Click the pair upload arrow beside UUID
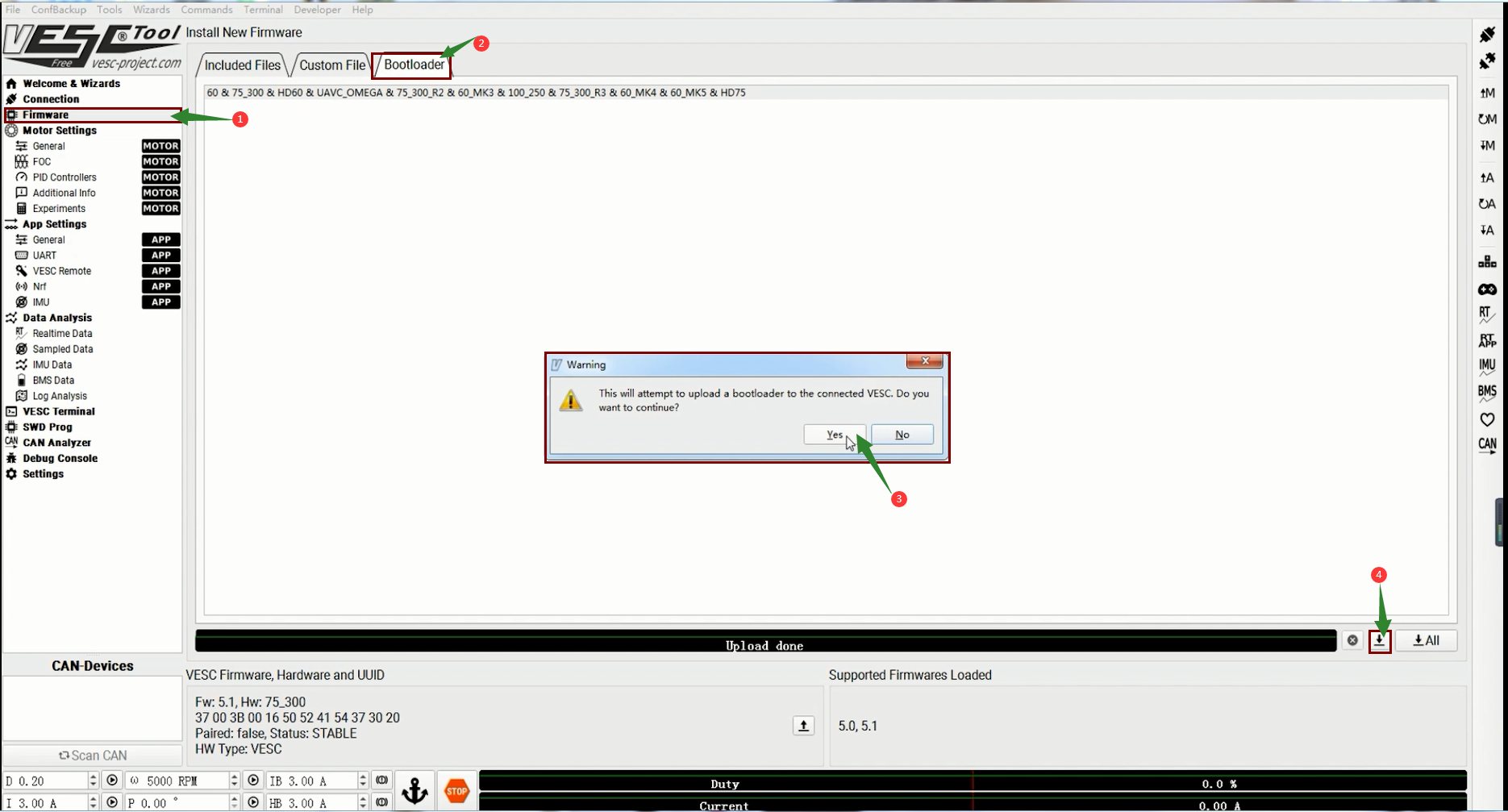The height and width of the screenshot is (812, 1508). (803, 726)
